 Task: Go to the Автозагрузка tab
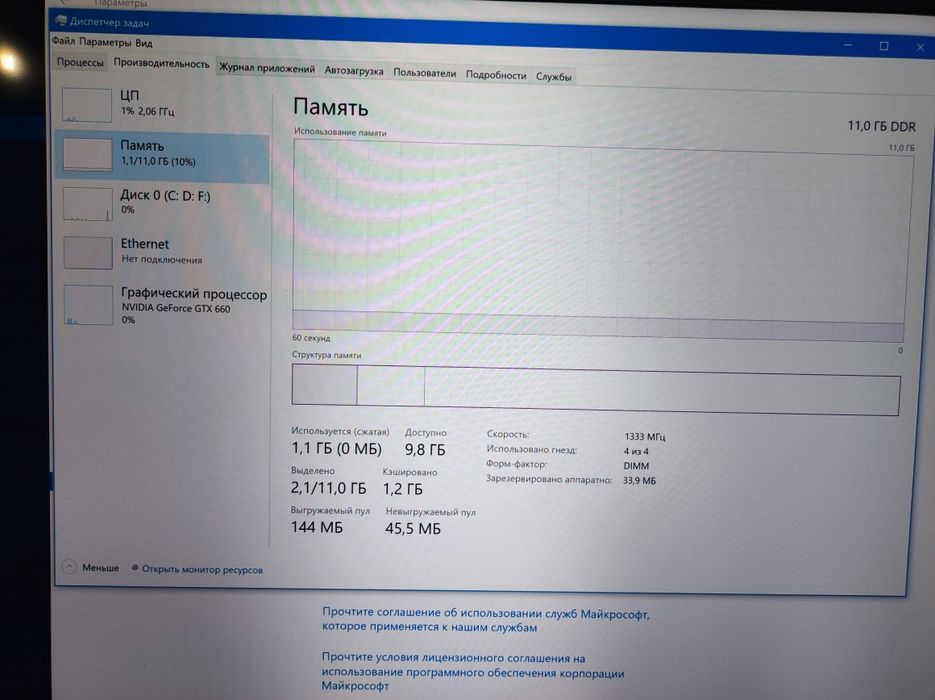click(x=354, y=70)
